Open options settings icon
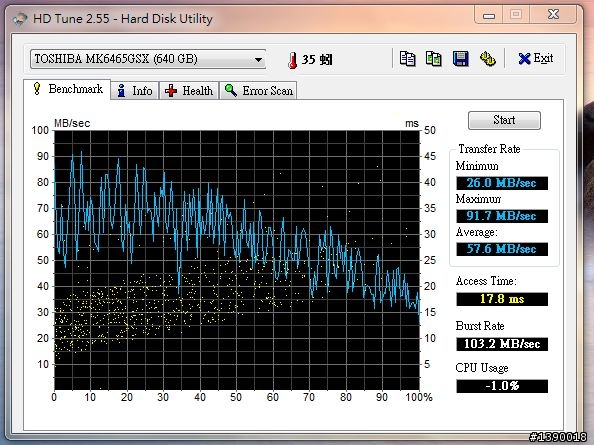Viewport: 594px width, 445px height. tap(488, 59)
